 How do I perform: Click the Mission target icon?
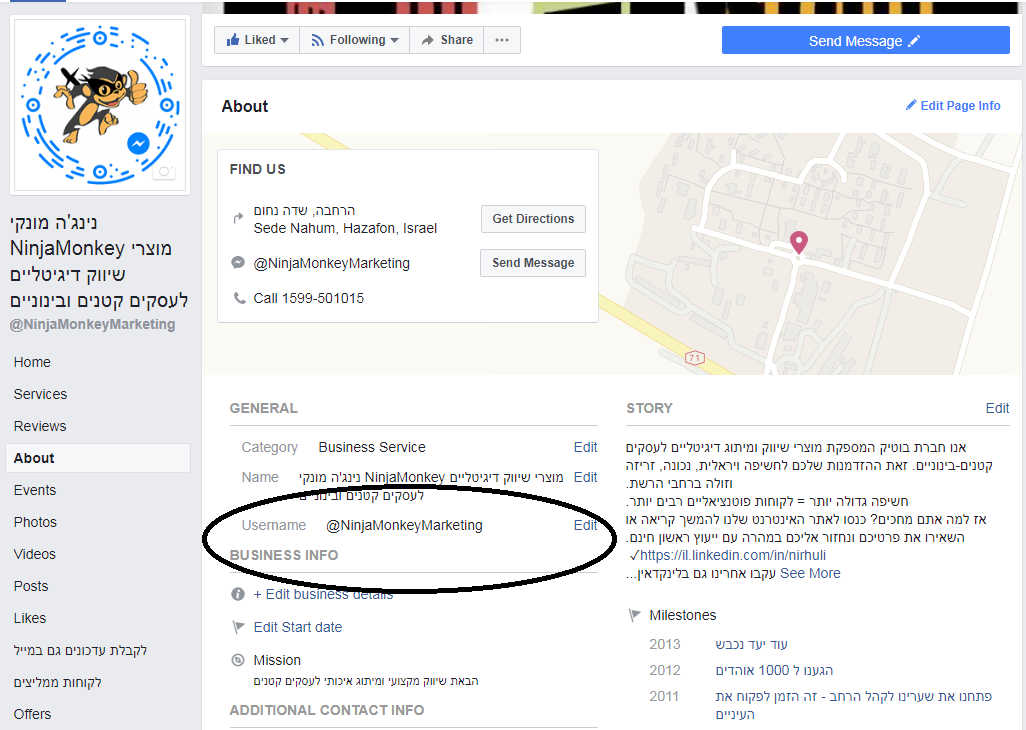tap(238, 660)
